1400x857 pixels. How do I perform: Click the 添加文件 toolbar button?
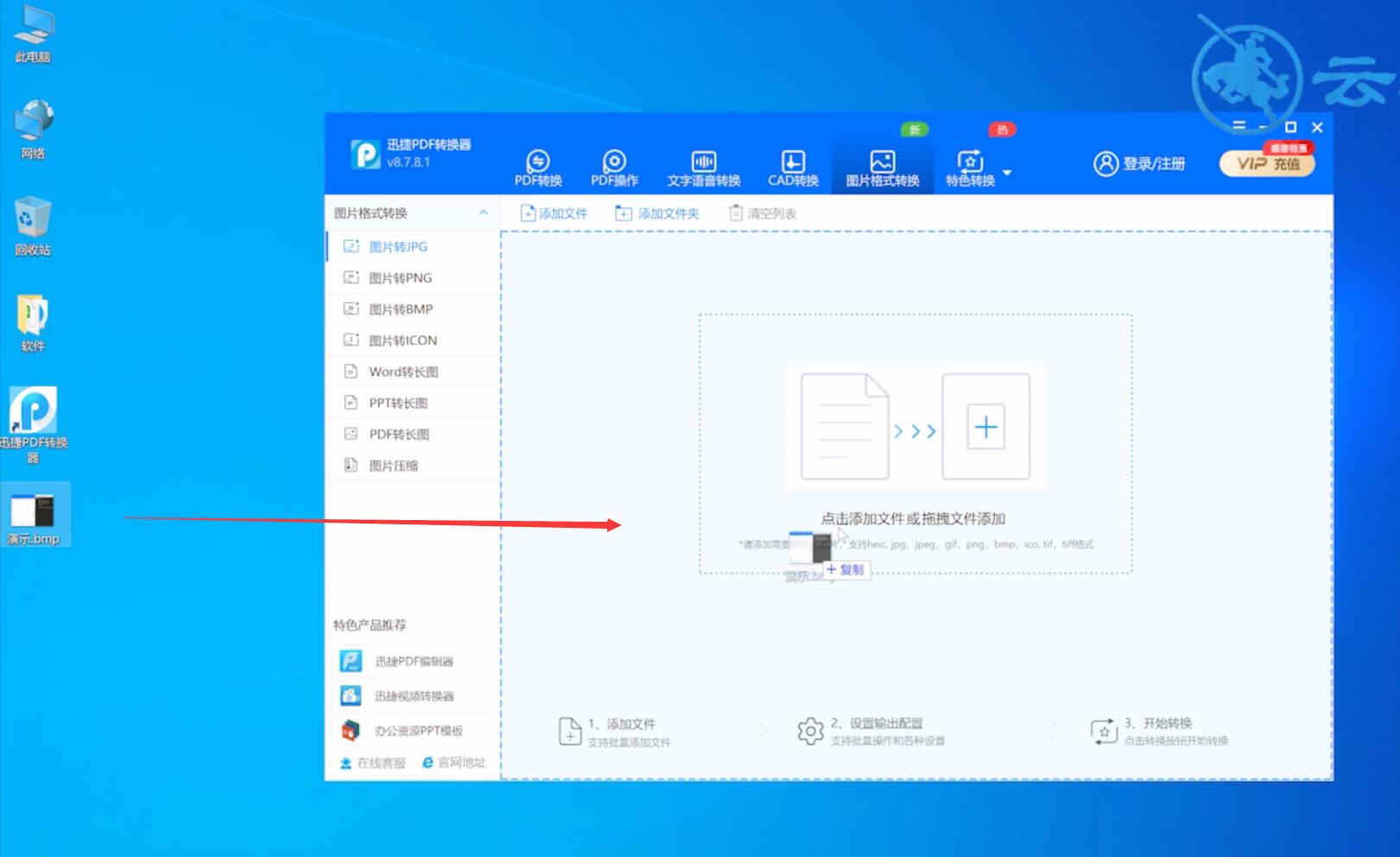[x=554, y=213]
